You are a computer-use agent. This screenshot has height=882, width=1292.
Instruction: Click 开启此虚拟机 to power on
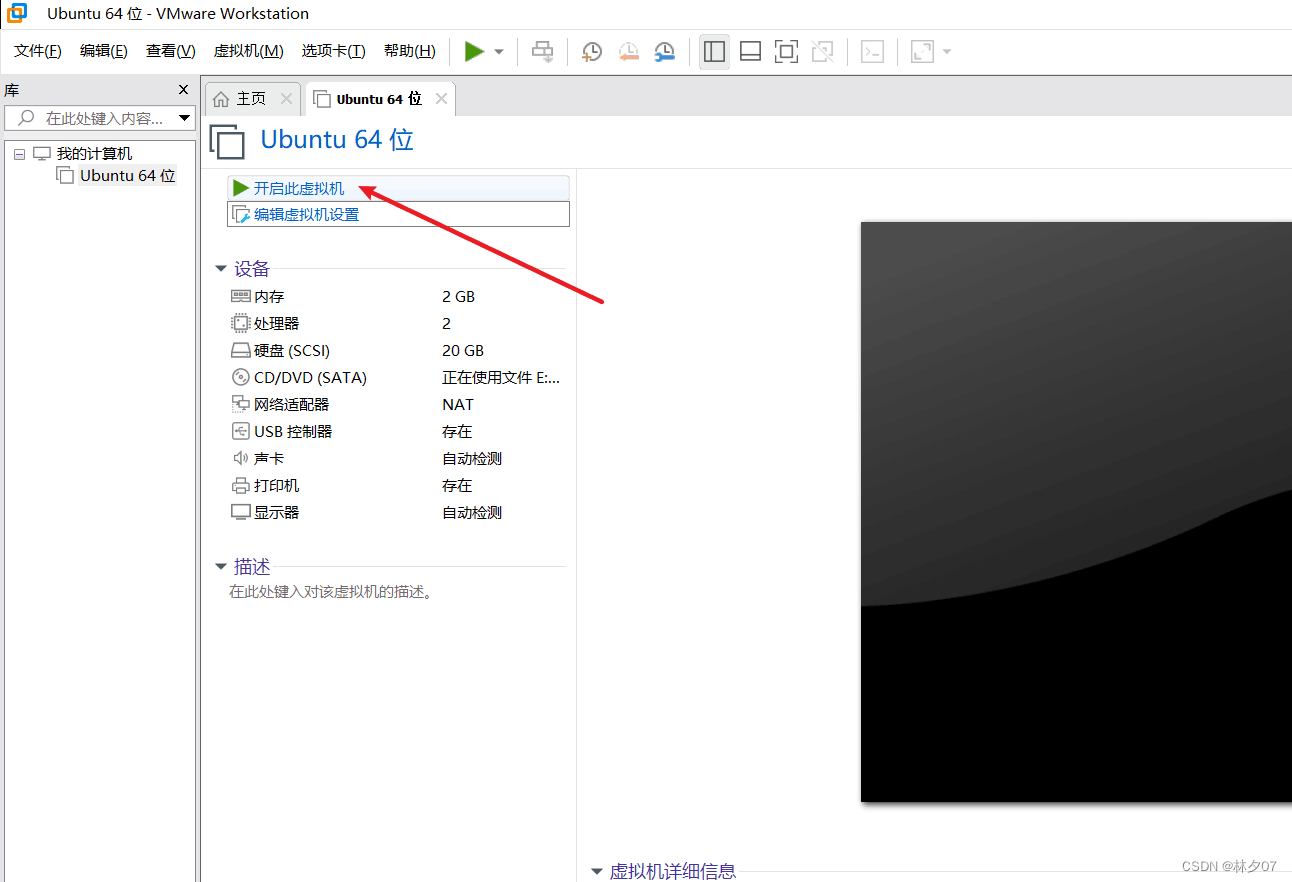tap(398, 188)
